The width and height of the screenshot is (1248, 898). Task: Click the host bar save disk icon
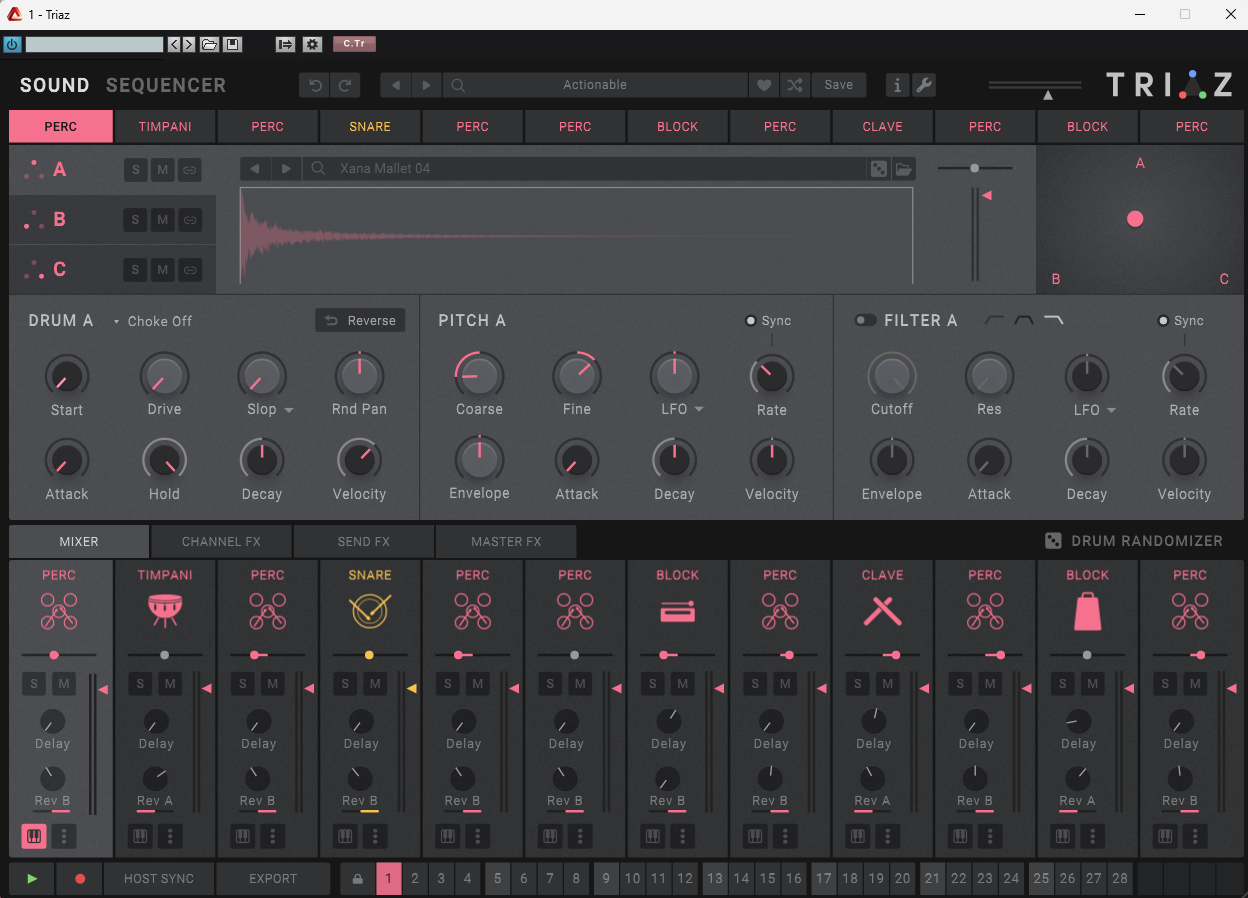(x=232, y=44)
